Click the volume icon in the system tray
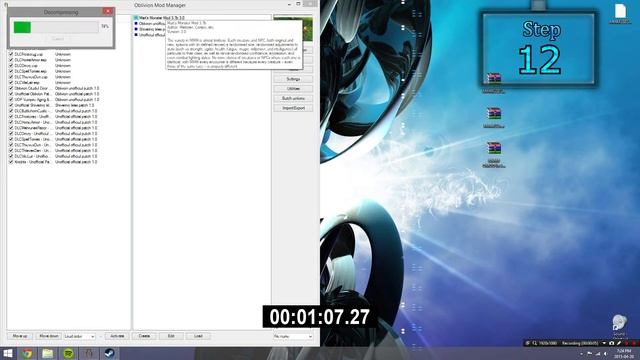The height and width of the screenshot is (360, 640). coord(605,353)
